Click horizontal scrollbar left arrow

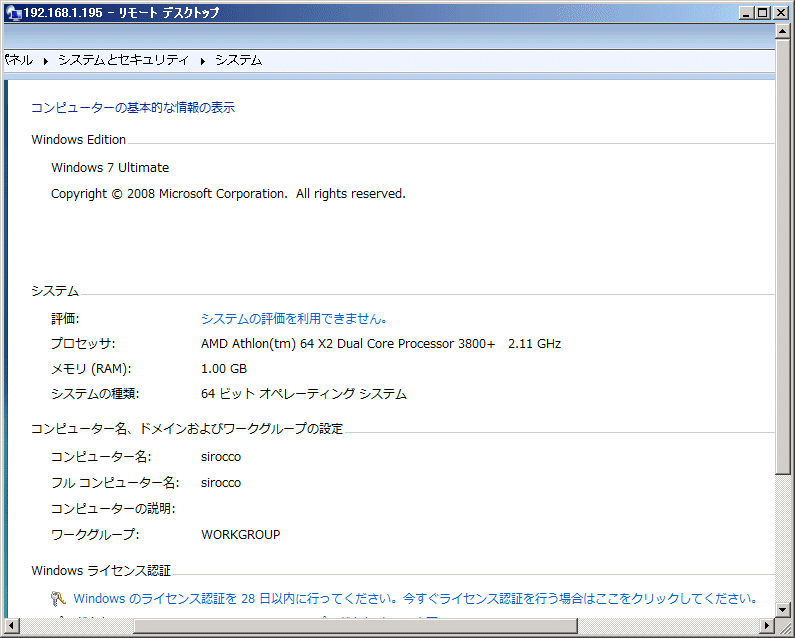pyautogui.click(x=11, y=625)
